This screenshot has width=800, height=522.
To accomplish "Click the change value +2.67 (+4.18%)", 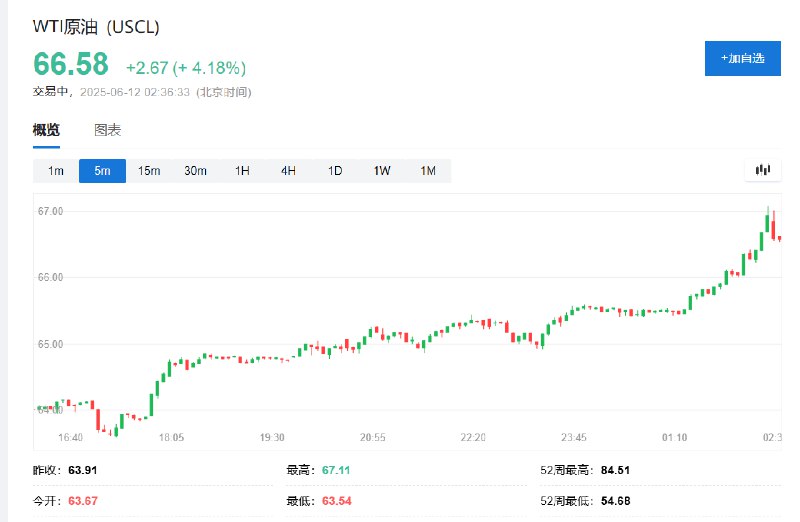I will (x=186, y=68).
